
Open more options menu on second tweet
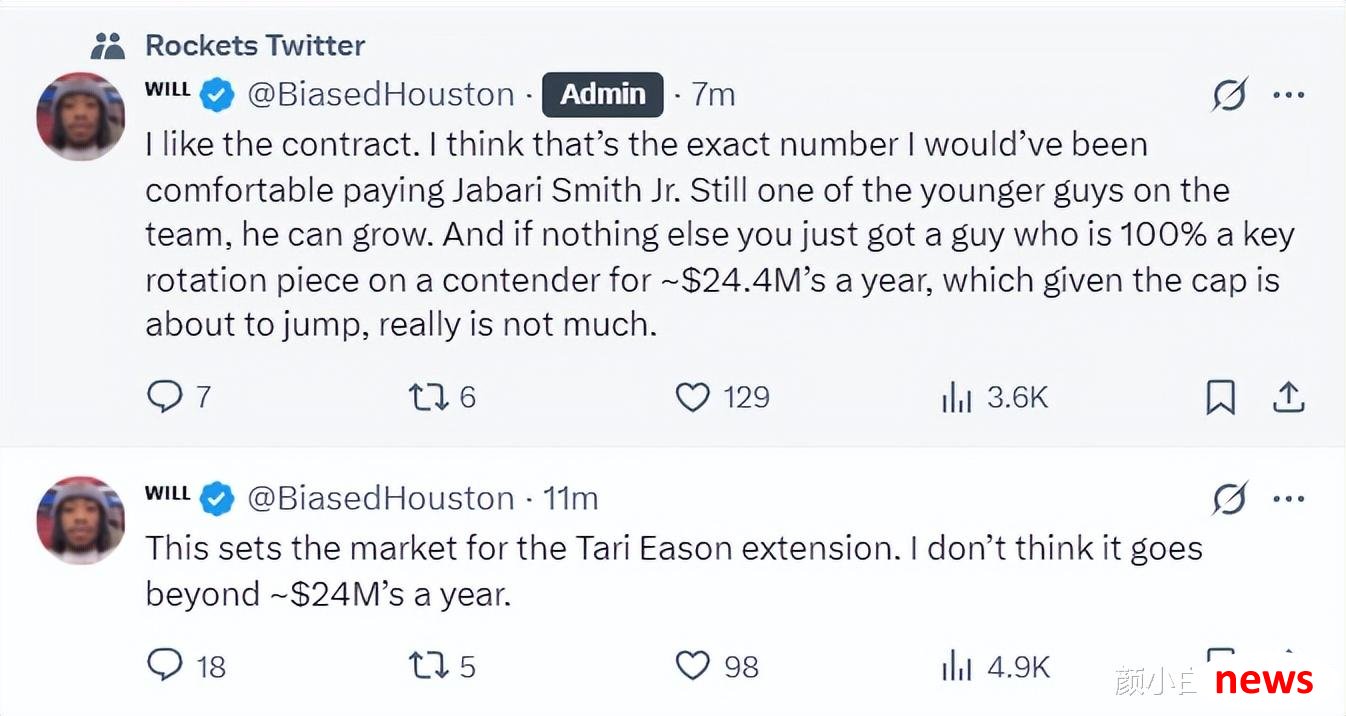point(1288,498)
